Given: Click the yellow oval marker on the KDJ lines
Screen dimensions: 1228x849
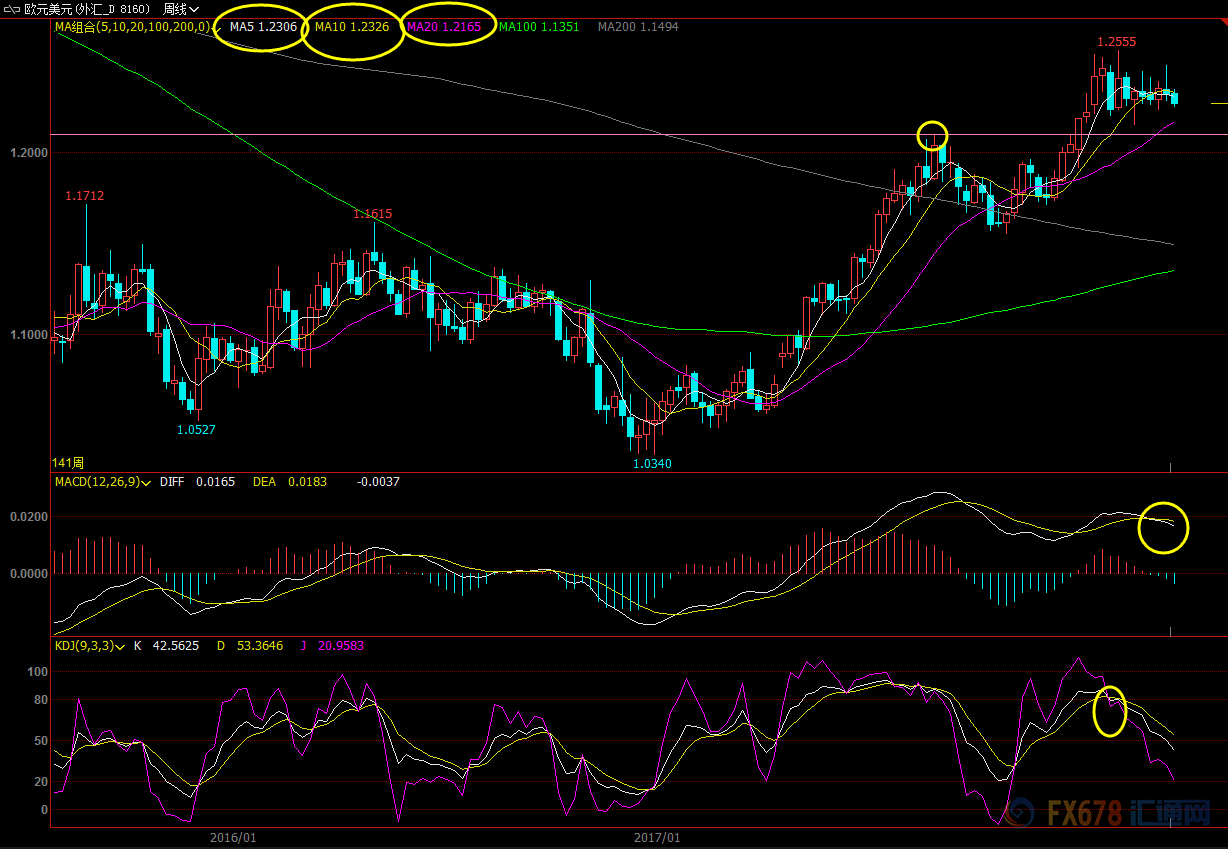Looking at the screenshot, I should coord(1110,711).
